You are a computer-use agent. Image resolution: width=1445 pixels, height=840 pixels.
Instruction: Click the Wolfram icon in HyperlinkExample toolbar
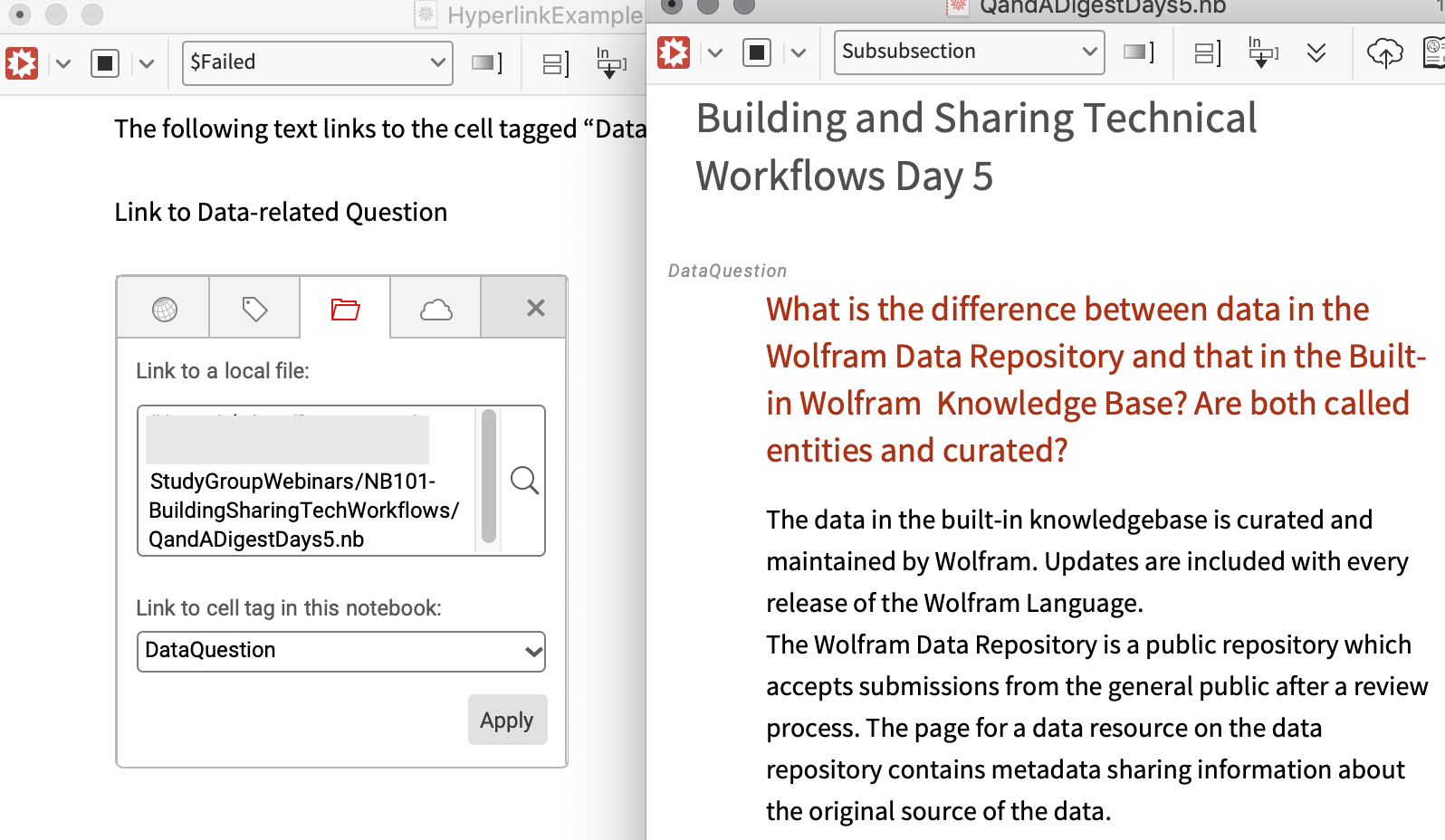point(22,63)
